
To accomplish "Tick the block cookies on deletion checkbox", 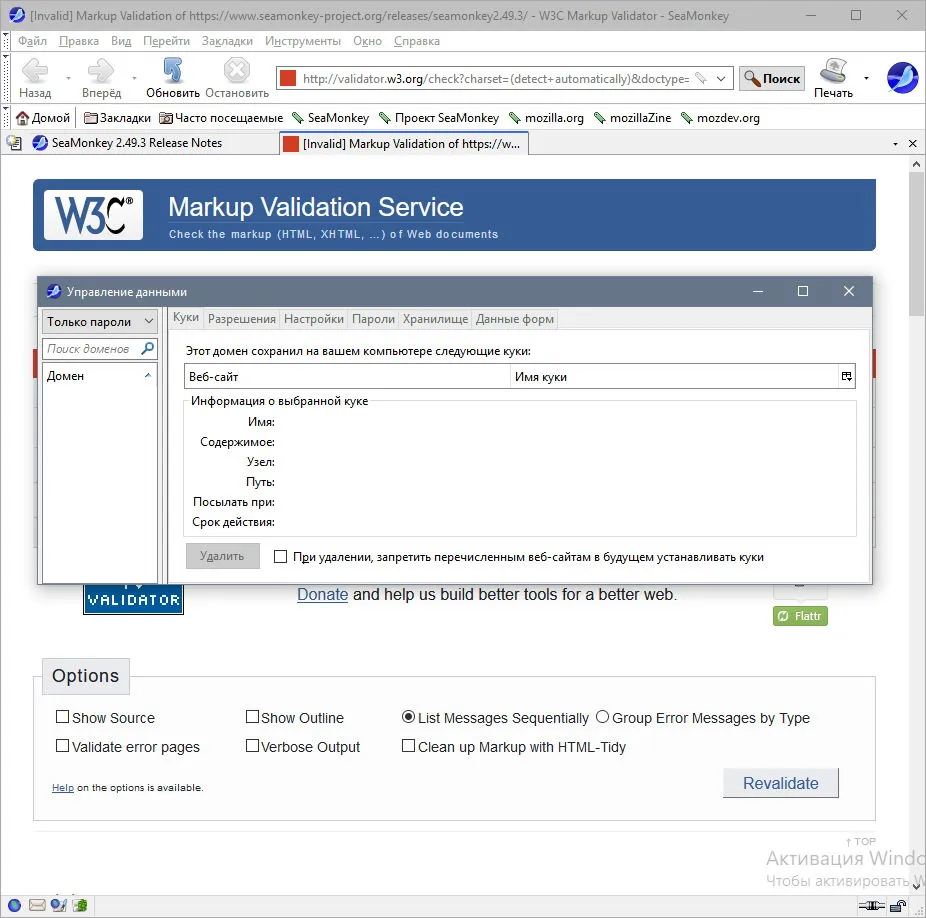I will (x=281, y=556).
